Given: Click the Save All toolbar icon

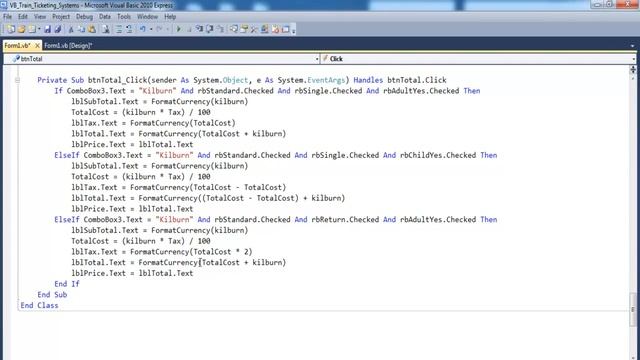Looking at the screenshot, I should click(x=58, y=29).
